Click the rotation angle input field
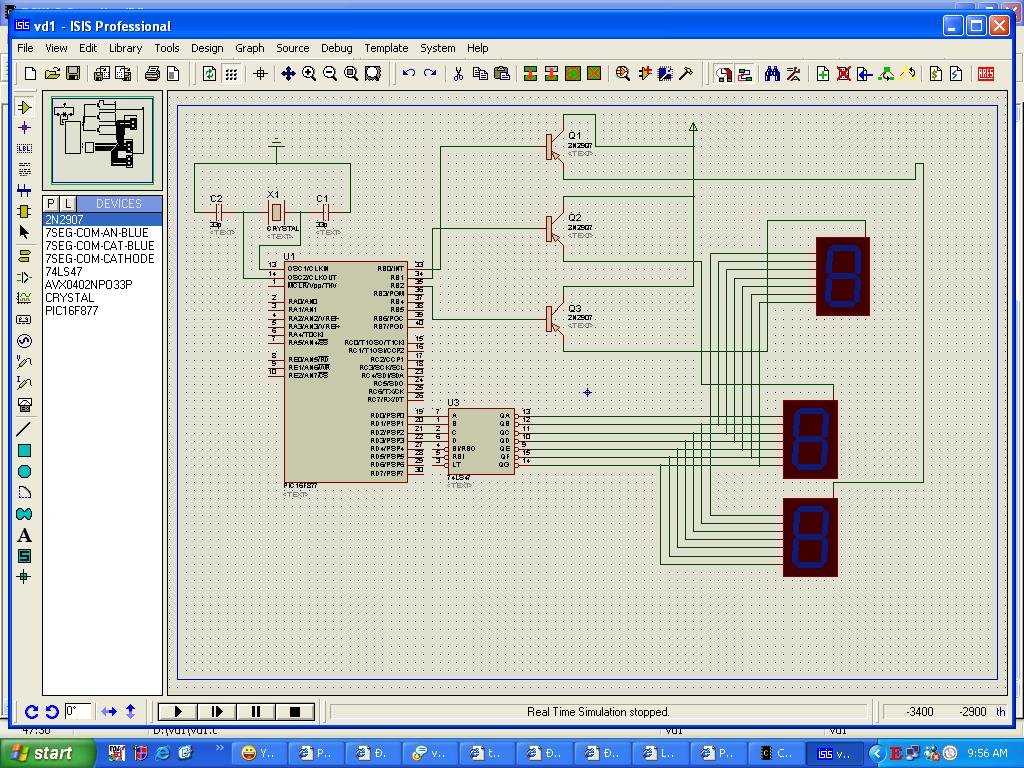1024x768 pixels. click(78, 711)
